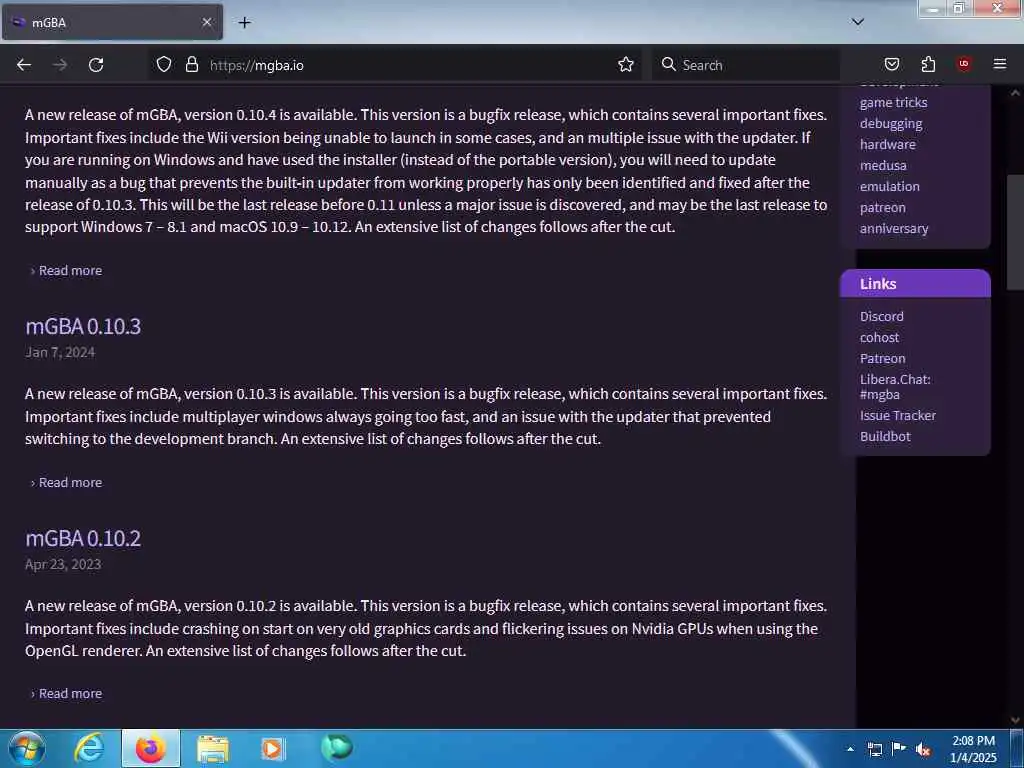Click the network tray icon
This screenshot has width=1024, height=768.
875,749
